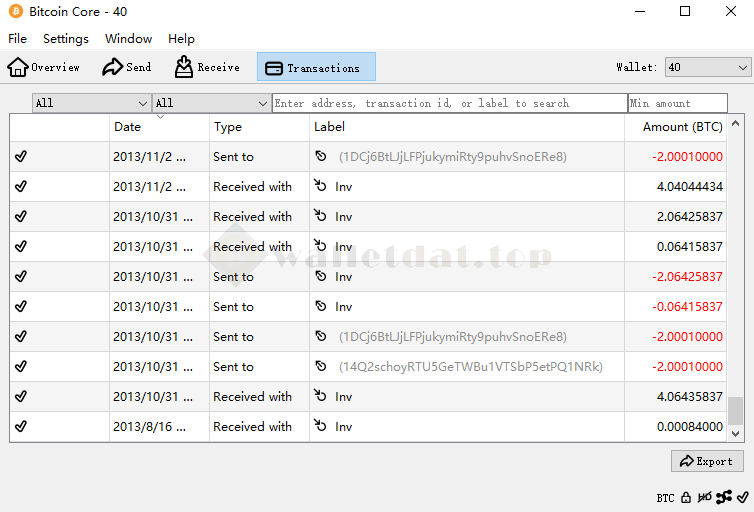Click sent icon for 14Q2schoy address row
754x512 pixels.
(x=320, y=366)
